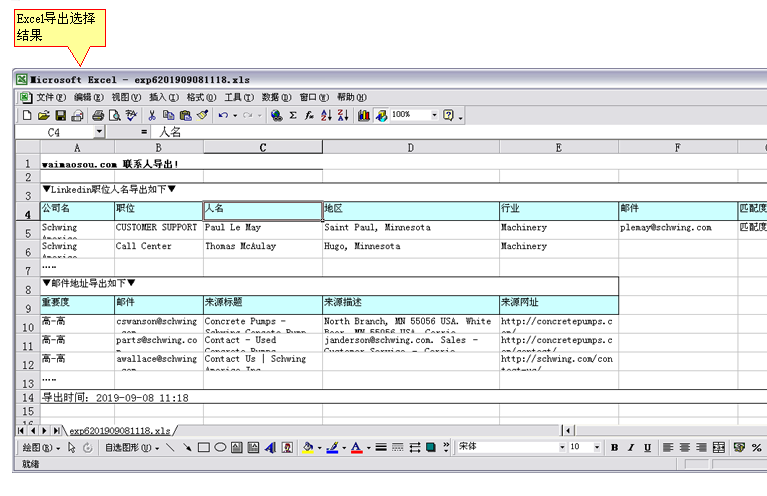Go to the first sheet tab arrow
The width and height of the screenshot is (767, 496).
pyautogui.click(x=21, y=431)
